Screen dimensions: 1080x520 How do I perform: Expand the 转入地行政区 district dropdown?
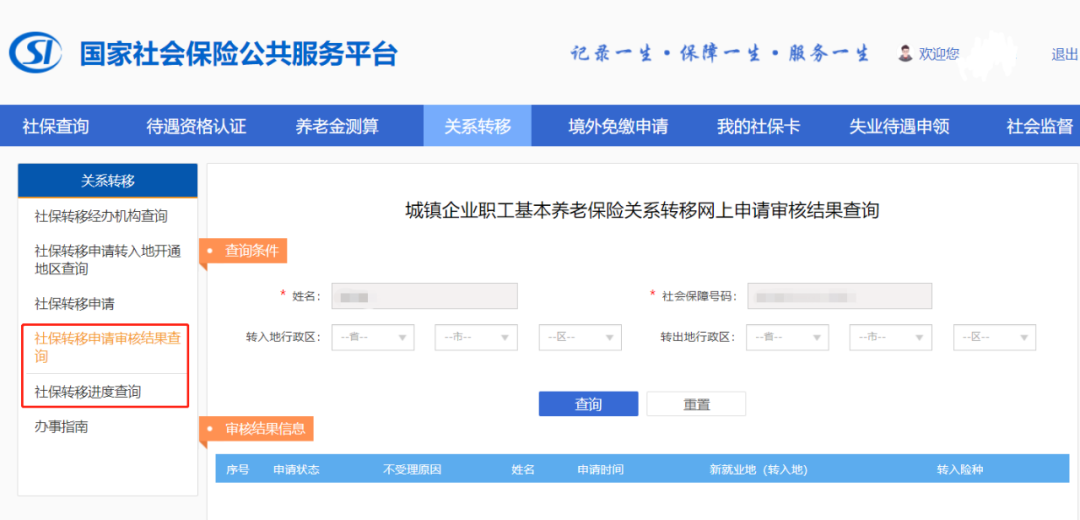[x=580, y=337]
